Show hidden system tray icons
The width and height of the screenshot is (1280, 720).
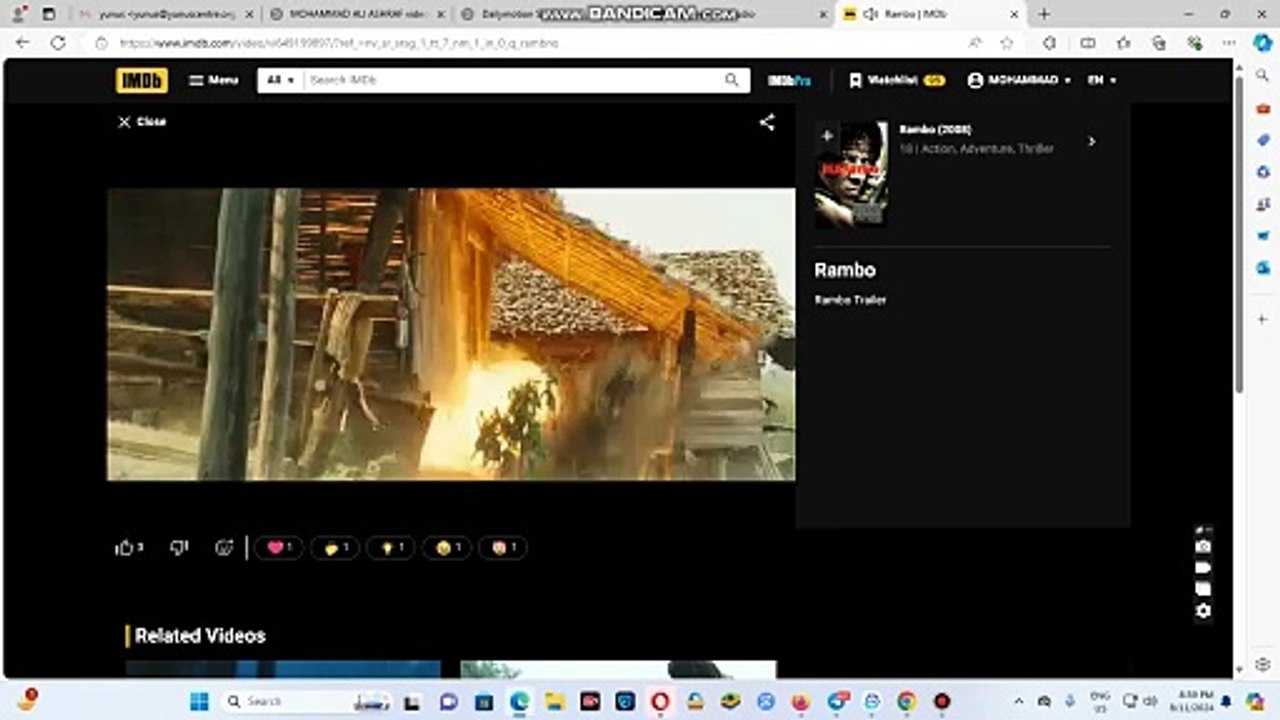click(1019, 701)
